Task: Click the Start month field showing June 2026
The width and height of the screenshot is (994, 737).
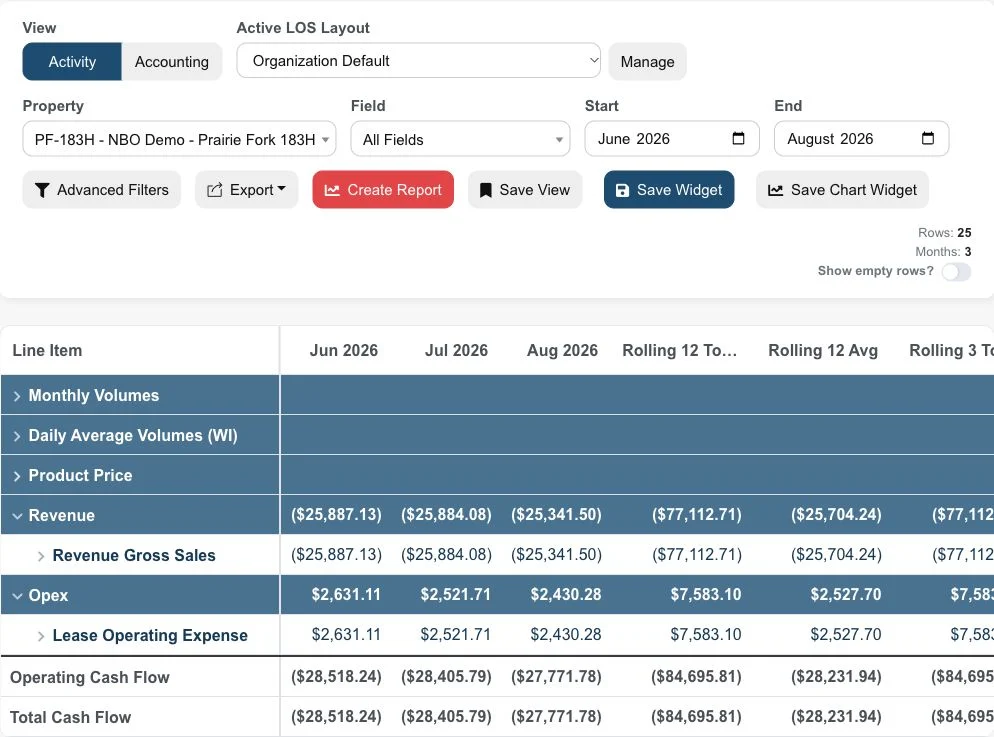Action: pos(672,138)
